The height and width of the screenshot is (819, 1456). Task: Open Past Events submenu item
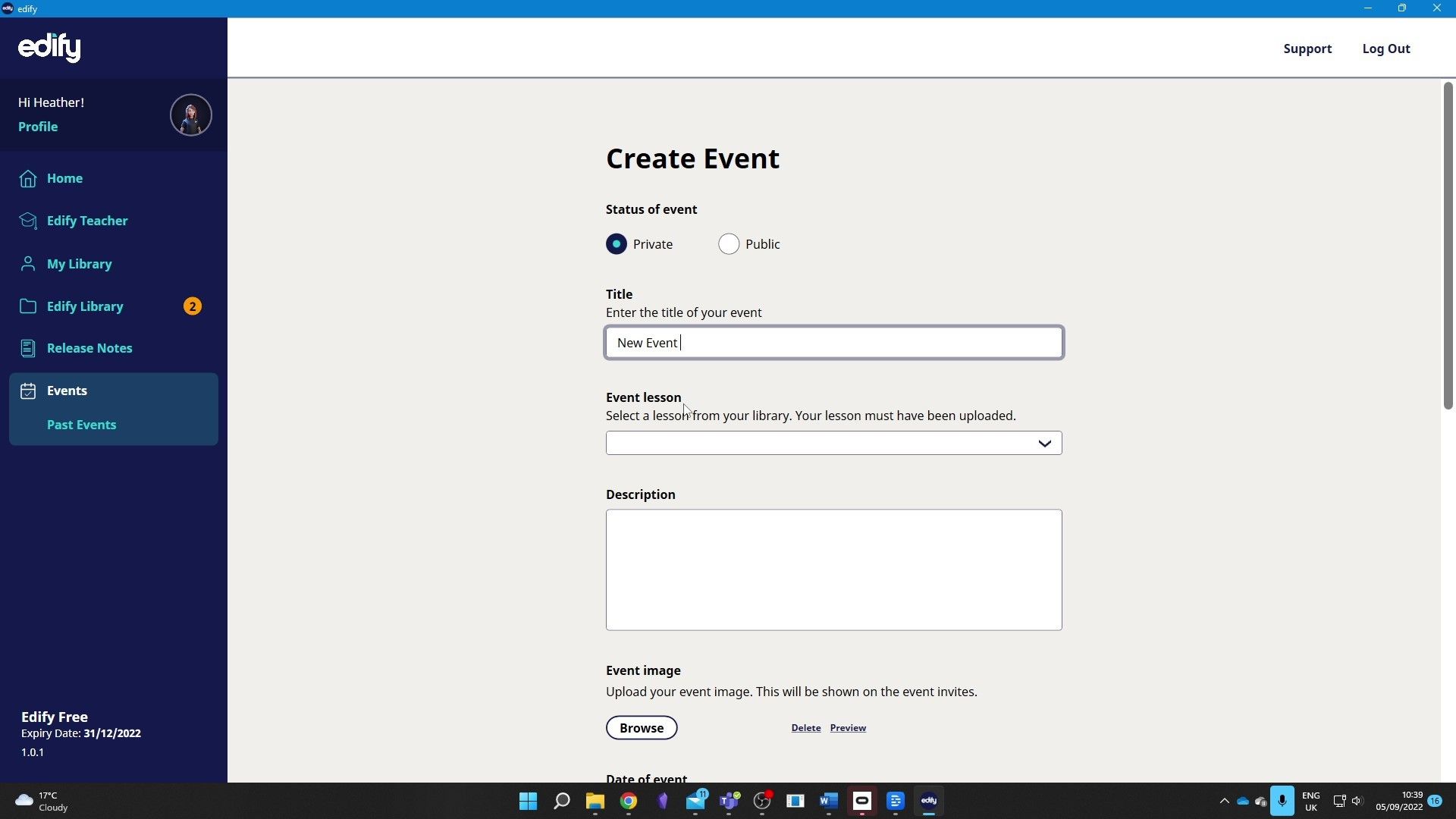81,425
